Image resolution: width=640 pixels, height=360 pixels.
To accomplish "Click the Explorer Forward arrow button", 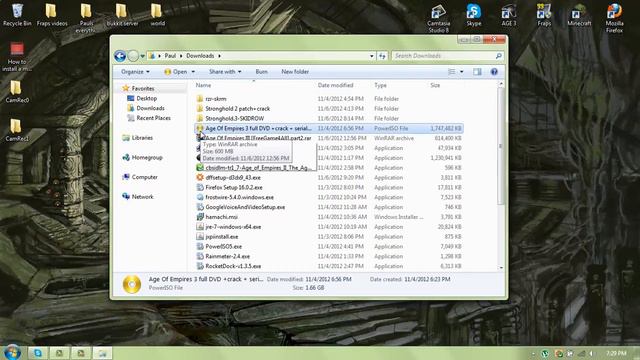I will tap(133, 56).
